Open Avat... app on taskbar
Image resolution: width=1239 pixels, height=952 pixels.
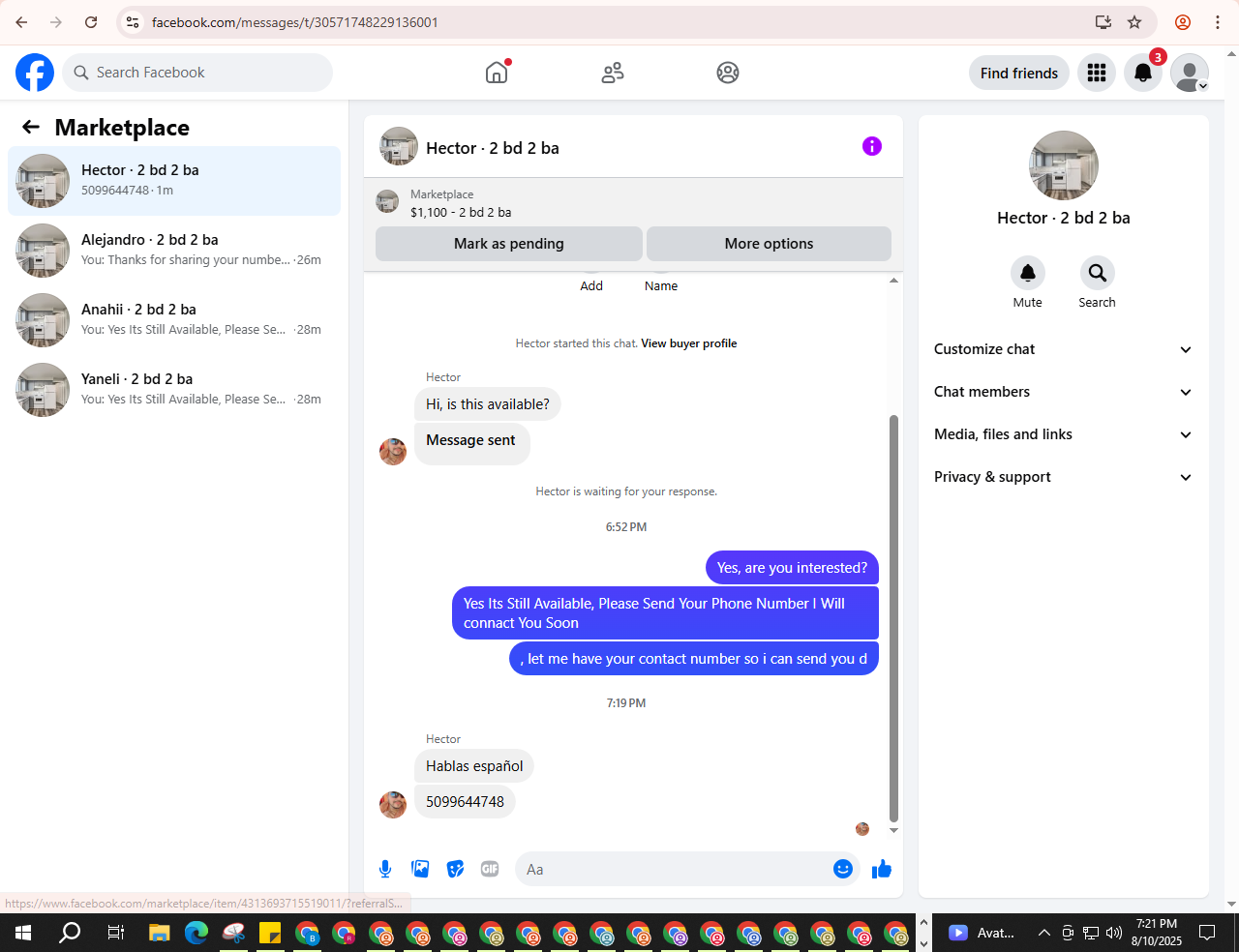point(981,933)
